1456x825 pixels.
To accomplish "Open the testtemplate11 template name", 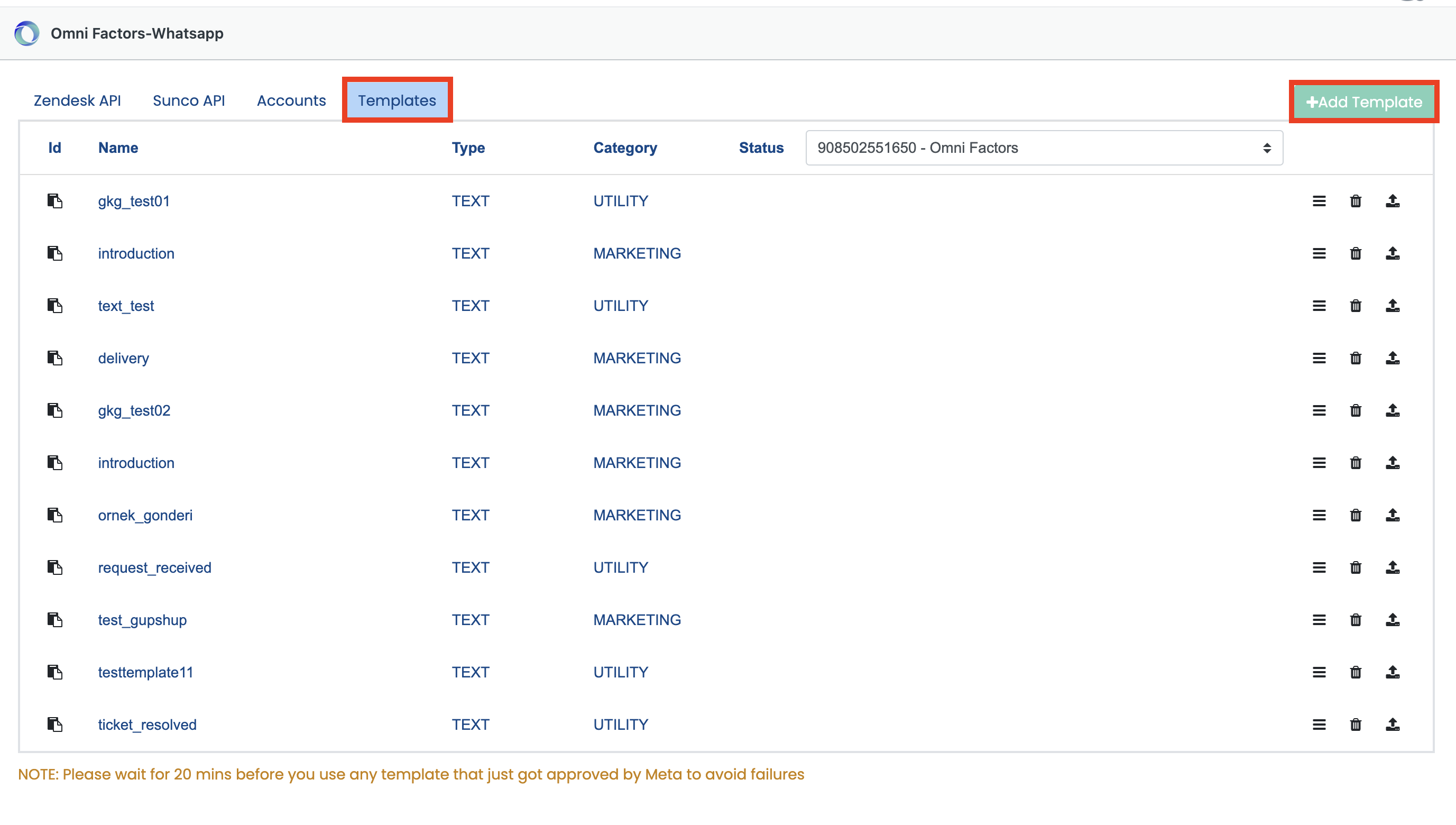I will [x=145, y=673].
